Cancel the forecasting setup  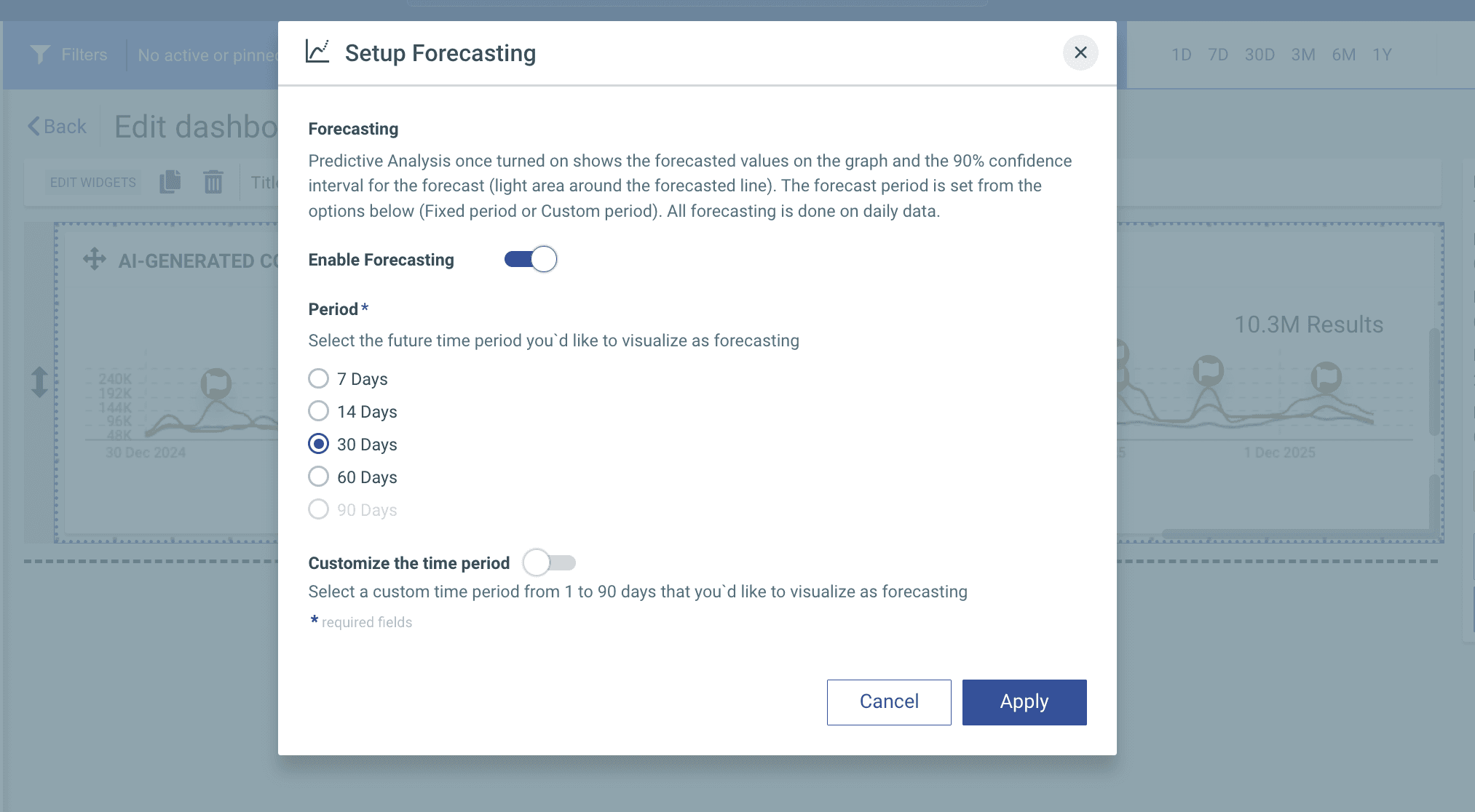[x=888, y=702]
